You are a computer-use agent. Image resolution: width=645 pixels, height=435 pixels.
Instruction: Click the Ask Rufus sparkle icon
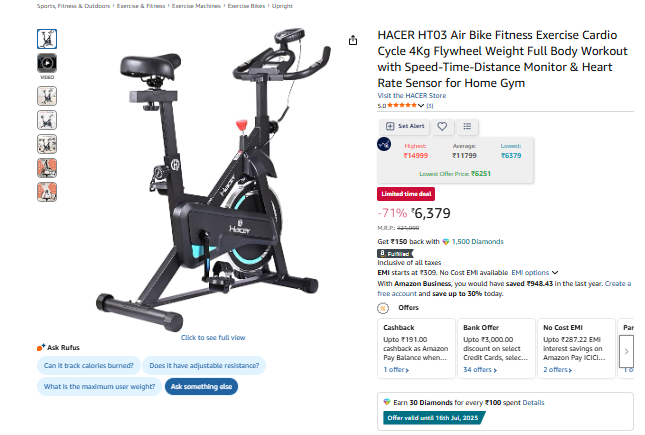tap(41, 347)
